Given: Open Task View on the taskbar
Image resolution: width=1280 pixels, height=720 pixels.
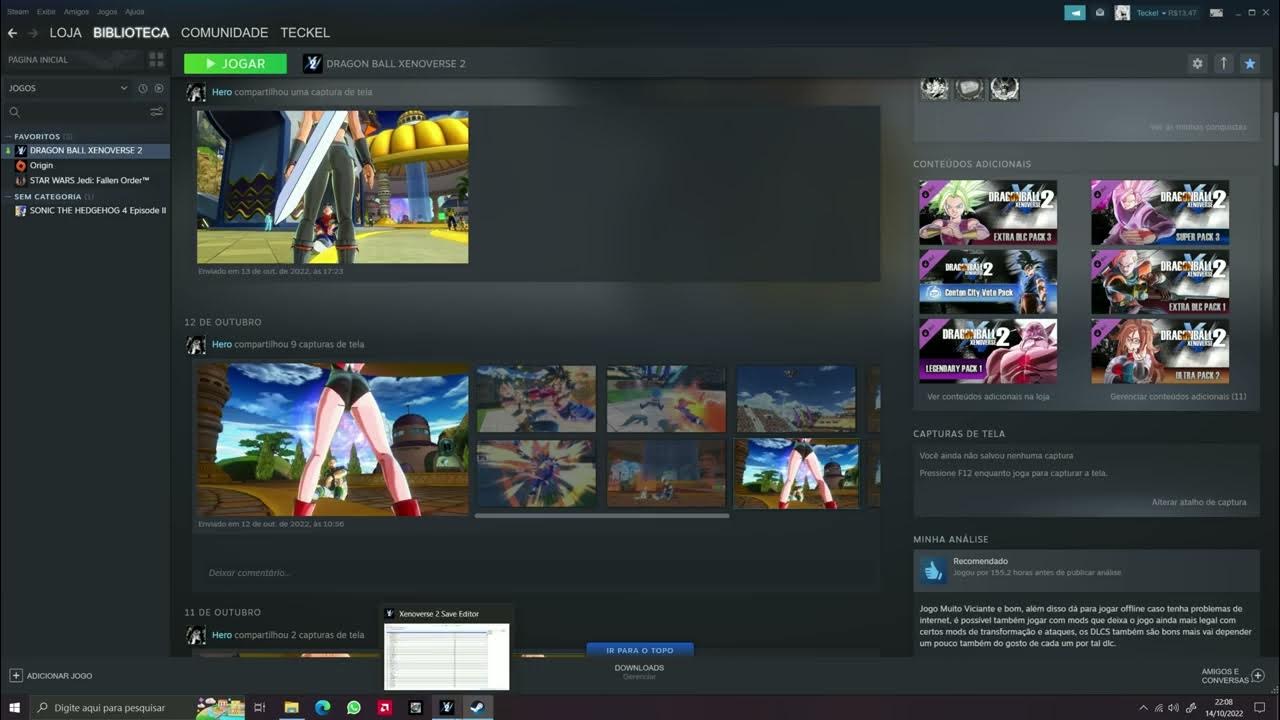Looking at the screenshot, I should pyautogui.click(x=259, y=708).
